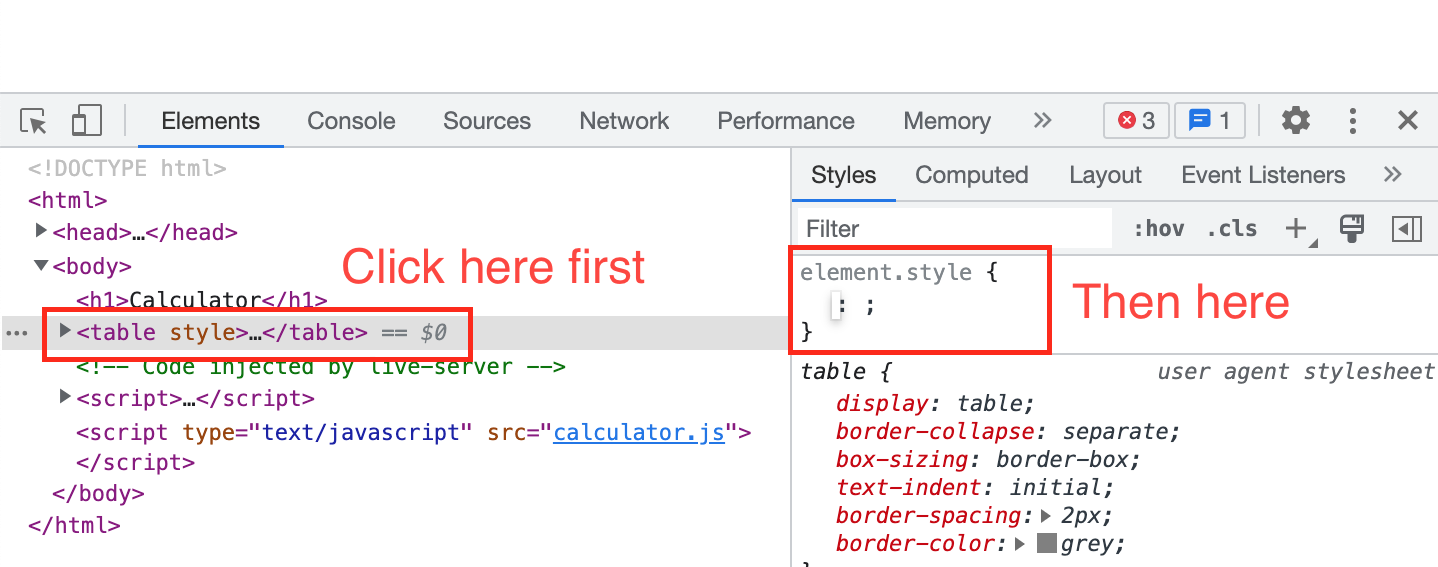Collapse the body element
1438x567 pixels.
41,265
